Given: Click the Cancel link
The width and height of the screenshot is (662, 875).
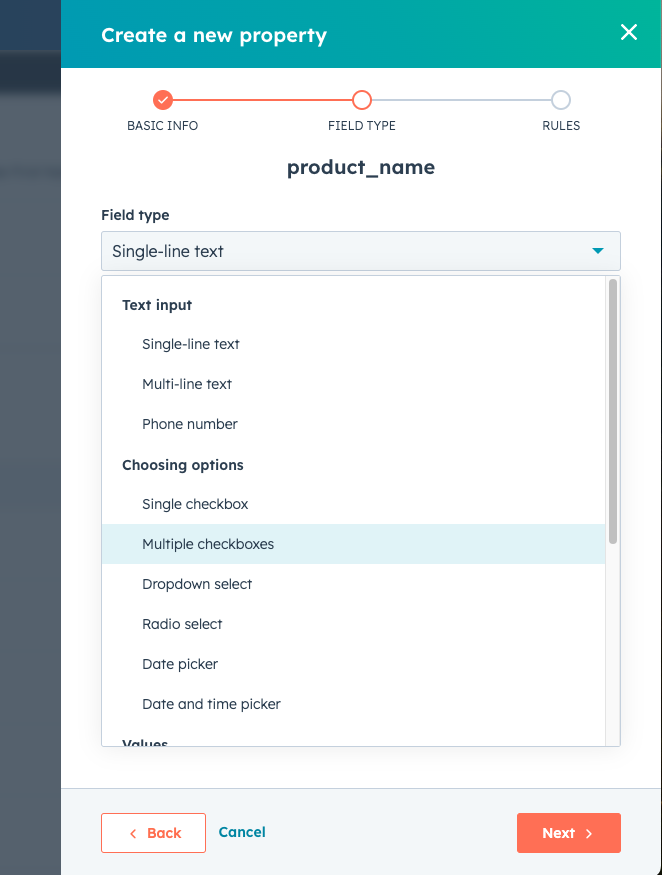Looking at the screenshot, I should (241, 832).
